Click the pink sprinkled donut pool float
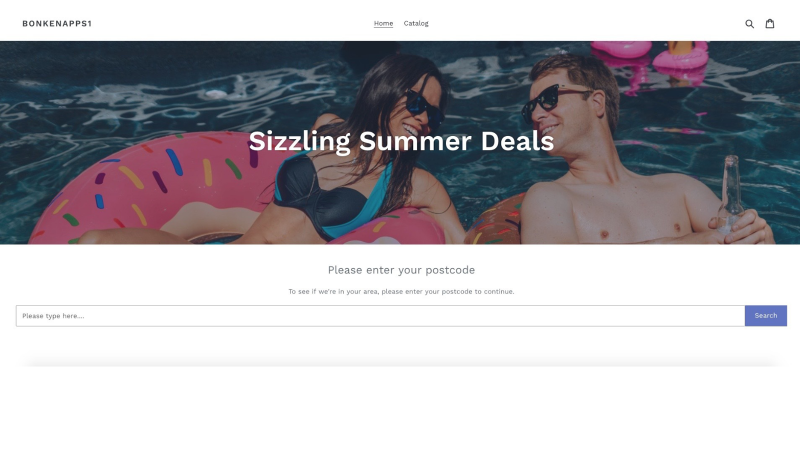Screen dimensions: 800x450 coord(153,189)
